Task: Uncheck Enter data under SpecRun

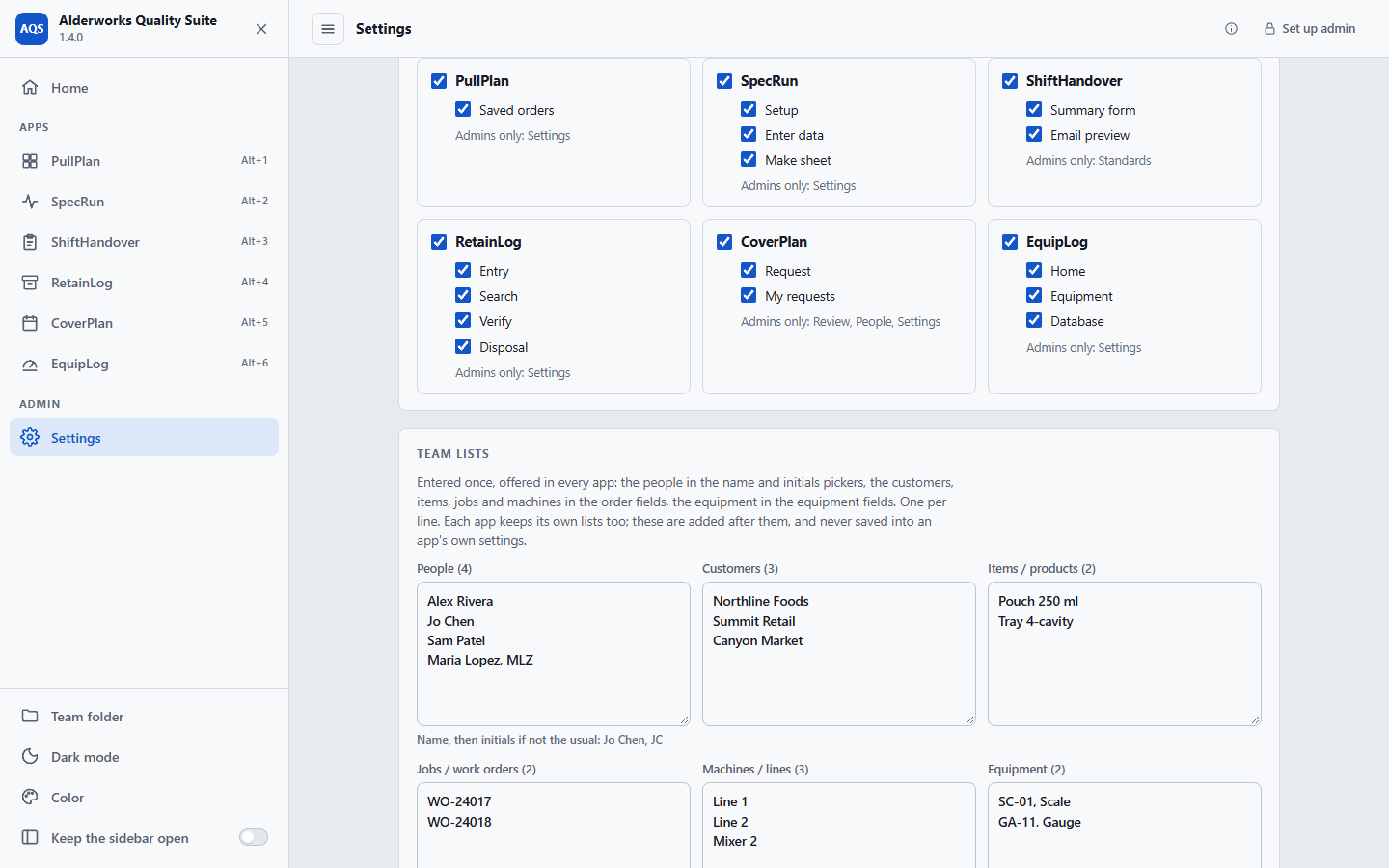Action: 749,135
